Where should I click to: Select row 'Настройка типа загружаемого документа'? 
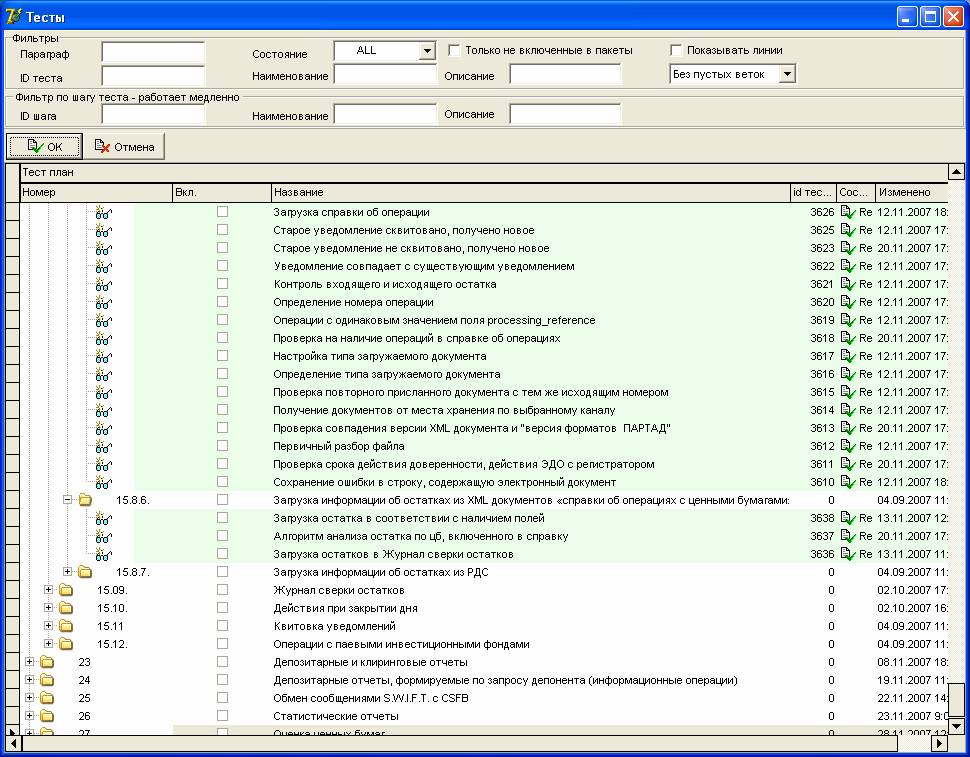point(484,356)
